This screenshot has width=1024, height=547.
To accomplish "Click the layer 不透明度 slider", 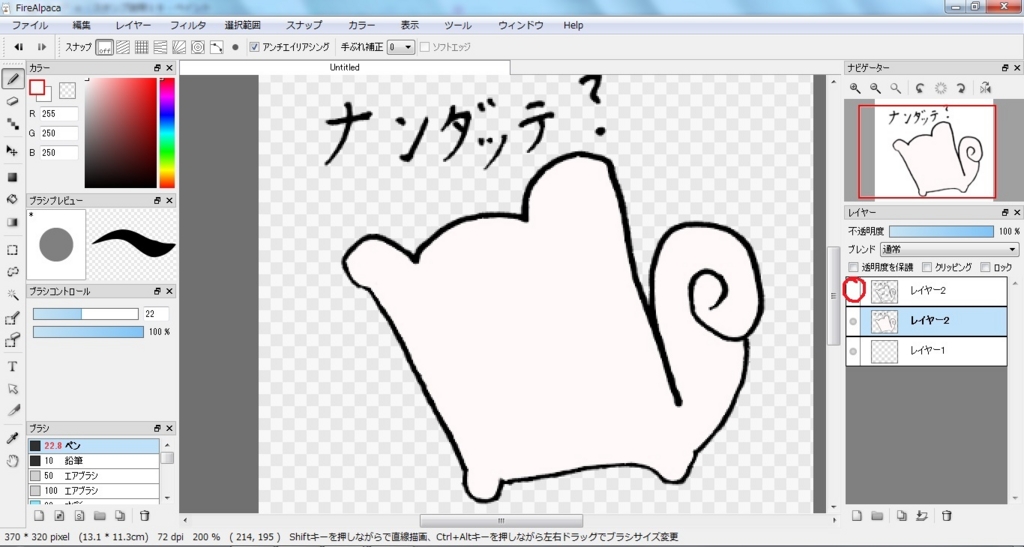I will click(941, 231).
